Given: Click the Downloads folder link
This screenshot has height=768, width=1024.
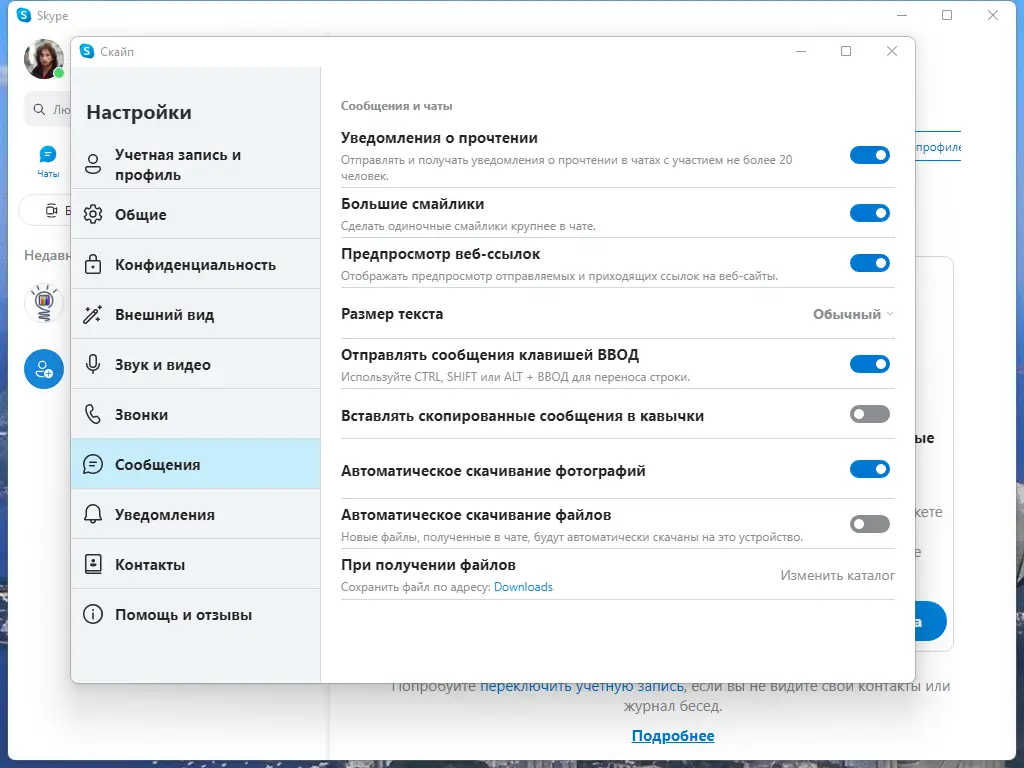Looking at the screenshot, I should [523, 586].
